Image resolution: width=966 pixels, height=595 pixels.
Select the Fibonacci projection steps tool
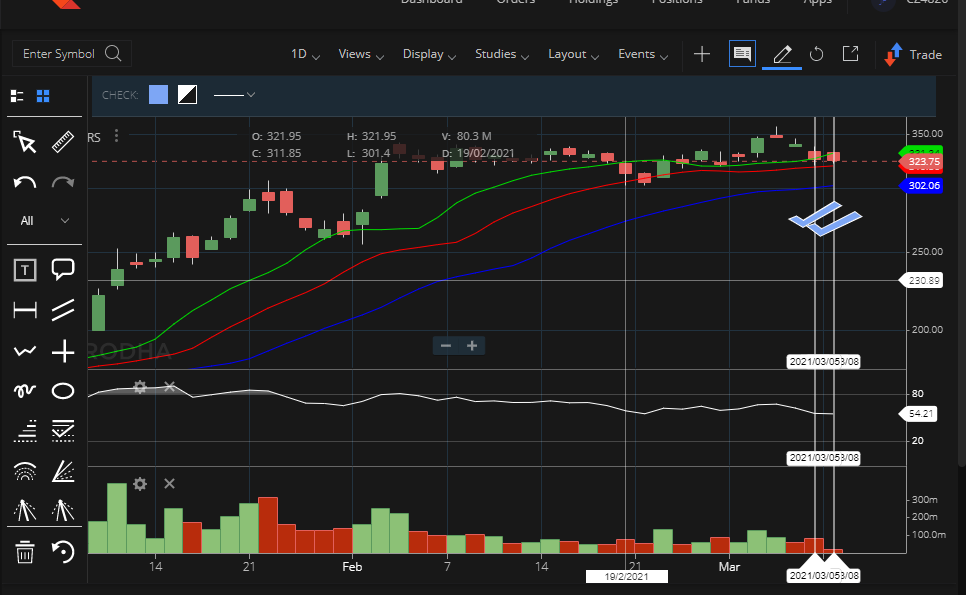[25, 431]
